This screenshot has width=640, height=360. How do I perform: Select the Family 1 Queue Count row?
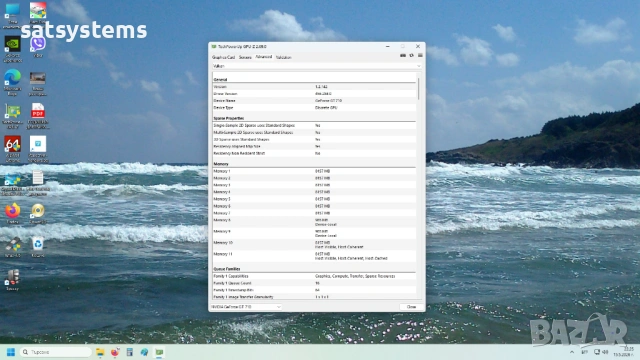(314, 283)
